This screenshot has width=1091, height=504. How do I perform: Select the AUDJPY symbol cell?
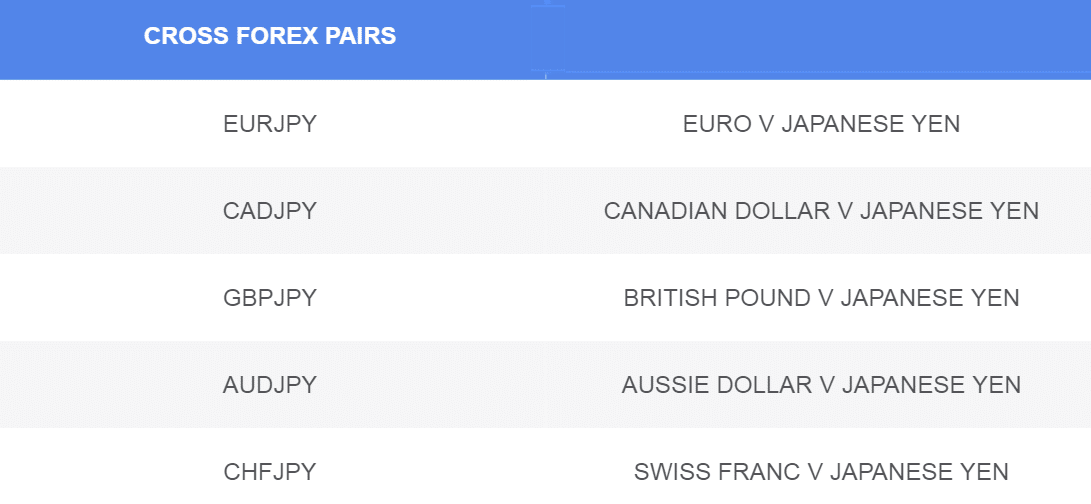point(270,385)
